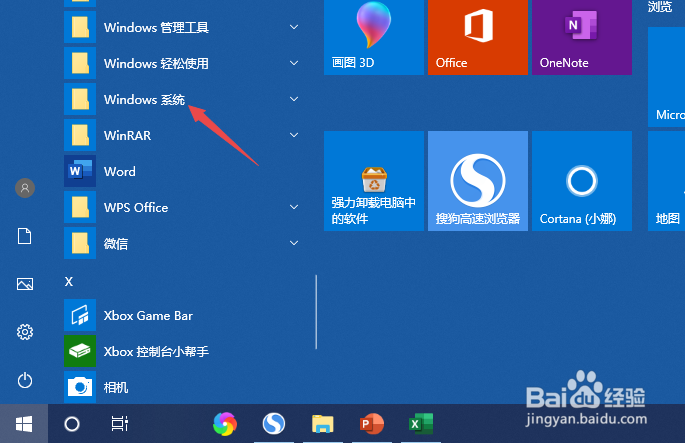Open the 画图 3D tile
The height and width of the screenshot is (443, 685).
click(374, 37)
